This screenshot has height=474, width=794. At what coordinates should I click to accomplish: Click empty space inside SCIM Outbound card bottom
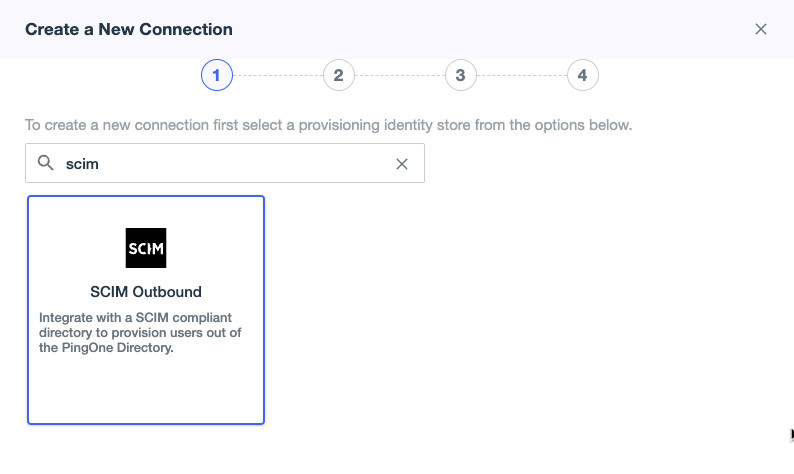point(146,395)
